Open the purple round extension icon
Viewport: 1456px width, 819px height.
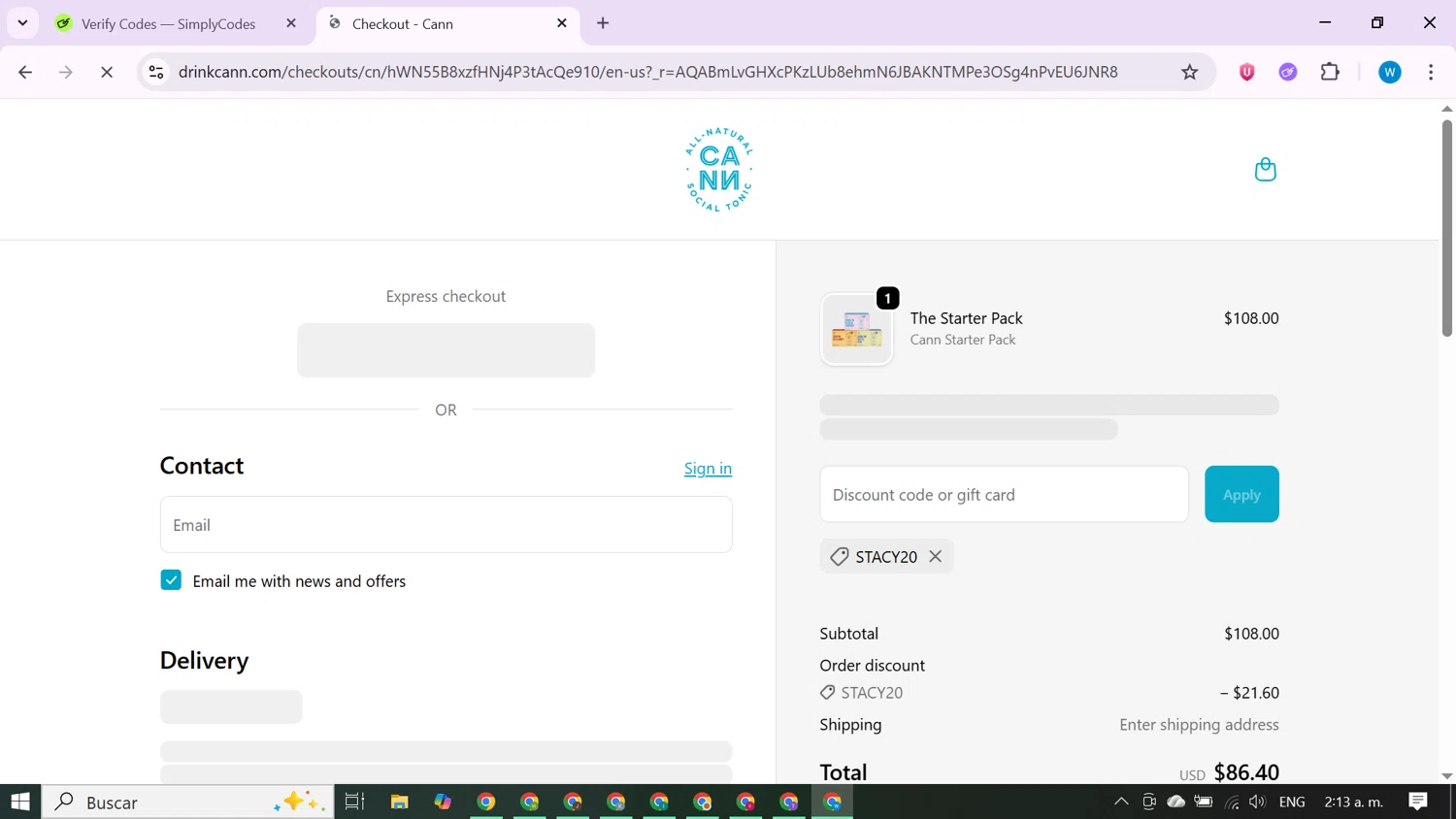coord(1288,72)
